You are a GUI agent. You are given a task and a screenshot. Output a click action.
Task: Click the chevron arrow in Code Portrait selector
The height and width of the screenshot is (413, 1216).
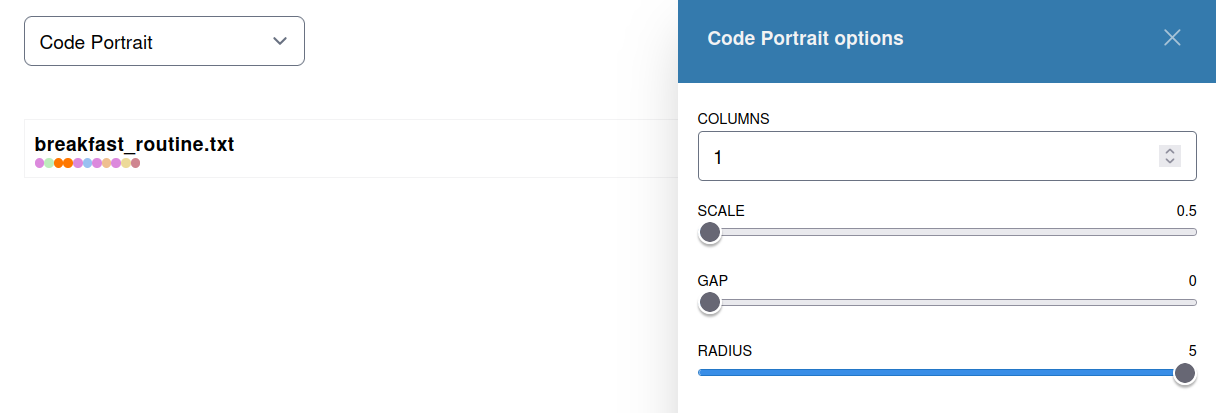[x=280, y=41]
